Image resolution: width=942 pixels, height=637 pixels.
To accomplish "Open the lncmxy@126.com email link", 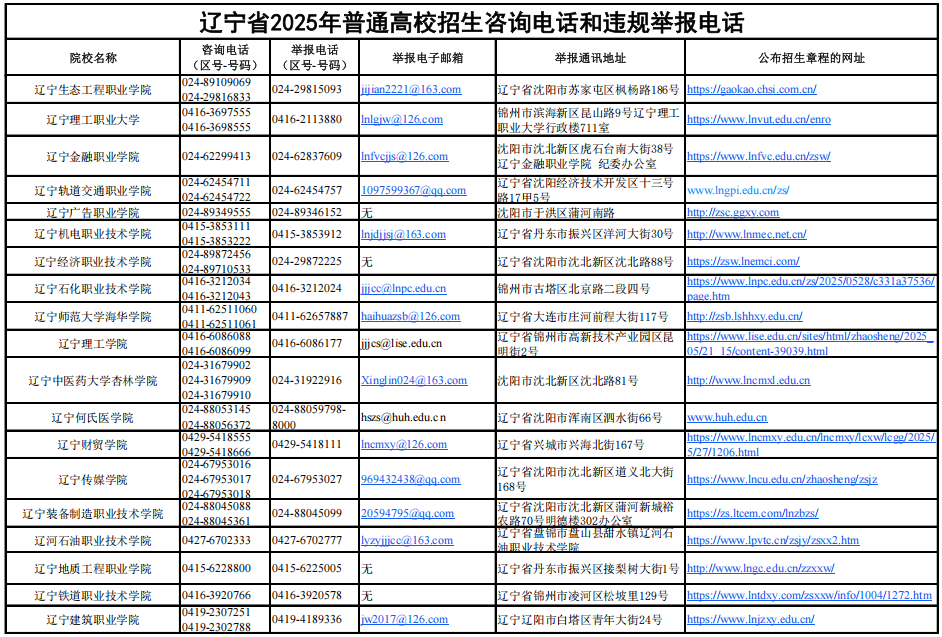I will [404, 445].
